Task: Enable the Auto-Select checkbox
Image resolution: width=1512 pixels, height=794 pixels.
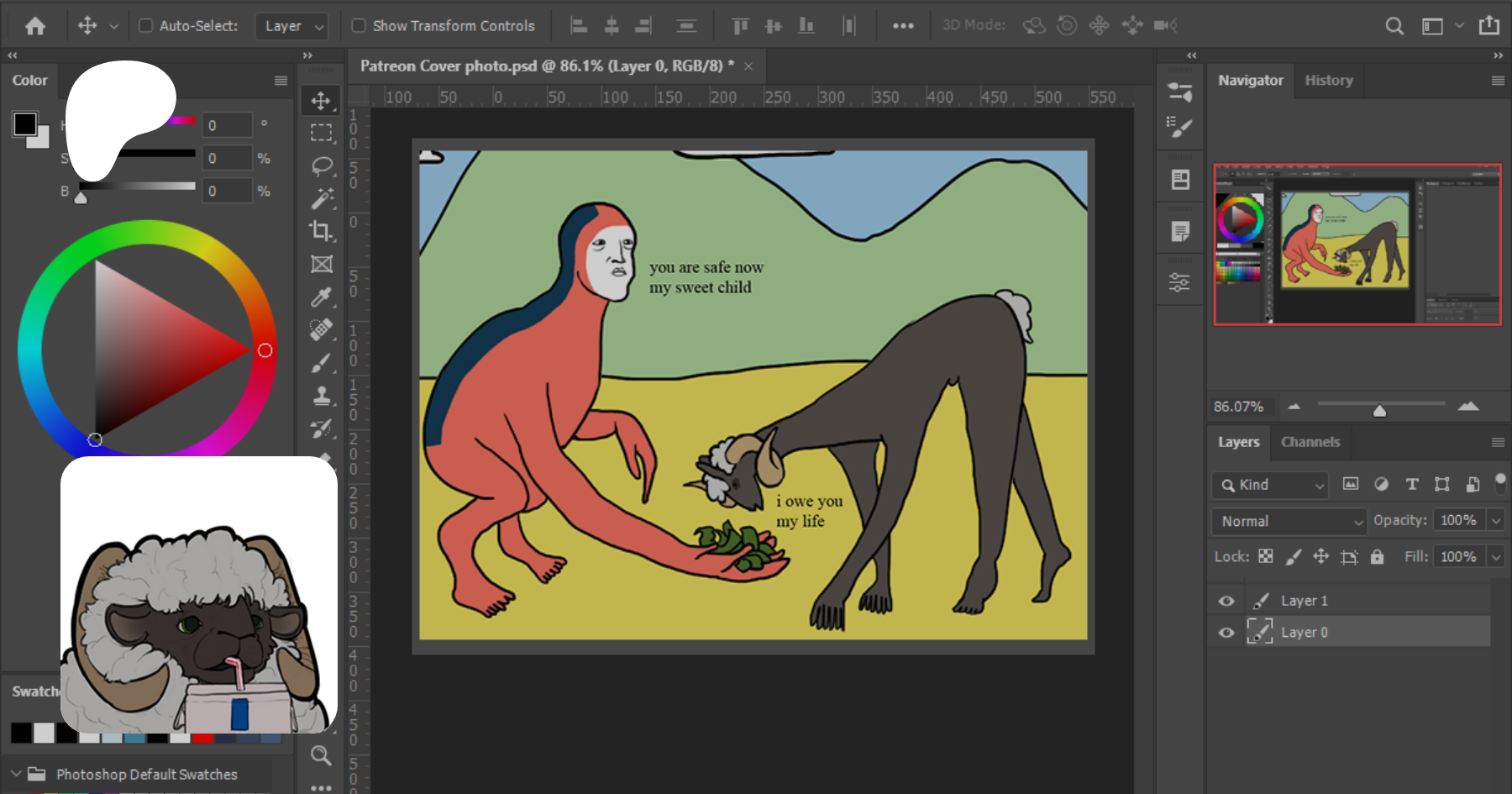Action: pyautogui.click(x=146, y=26)
